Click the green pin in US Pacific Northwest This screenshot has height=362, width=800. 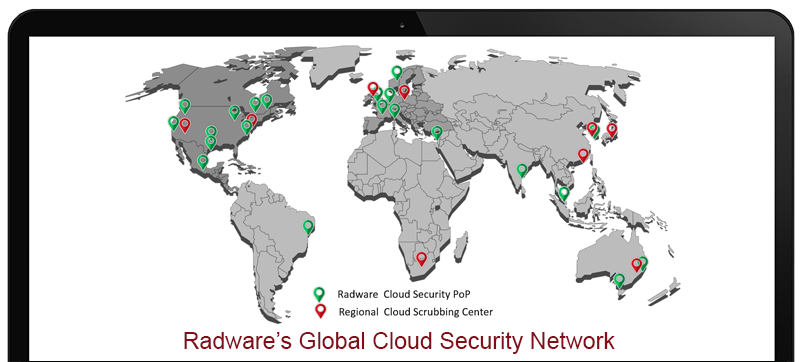(x=185, y=106)
